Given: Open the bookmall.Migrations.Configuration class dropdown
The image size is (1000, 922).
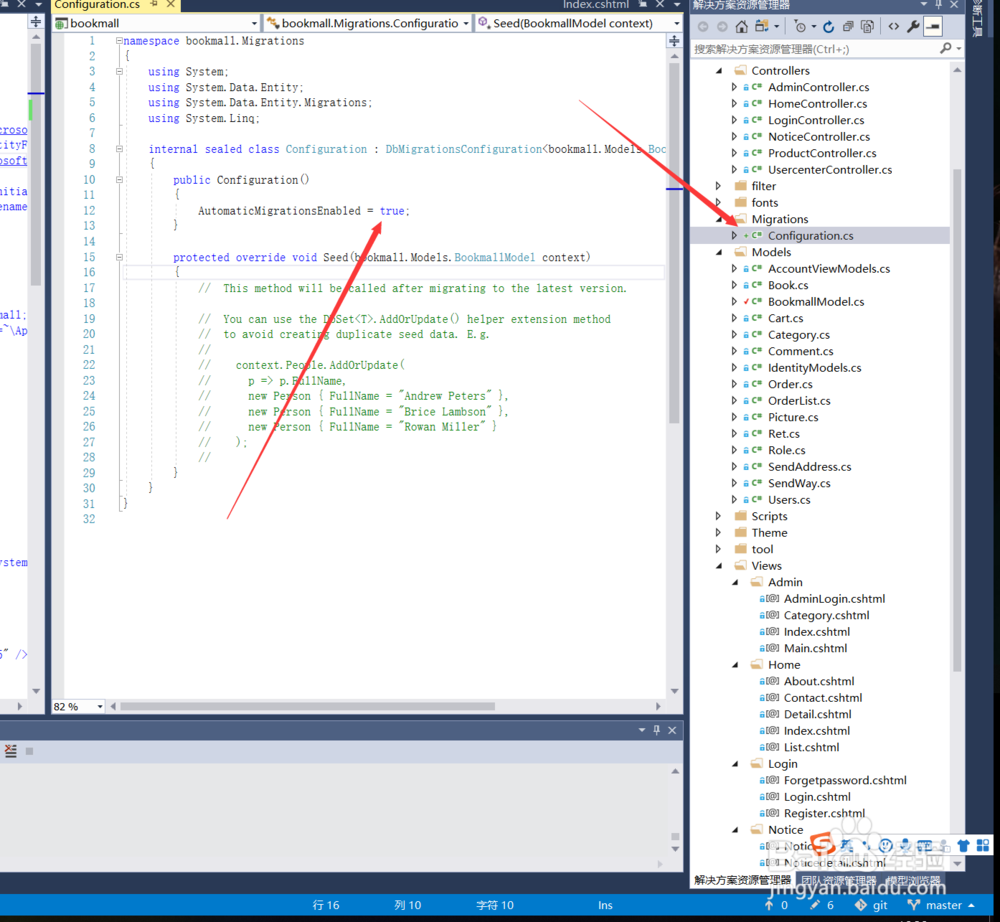Looking at the screenshot, I should (x=466, y=24).
